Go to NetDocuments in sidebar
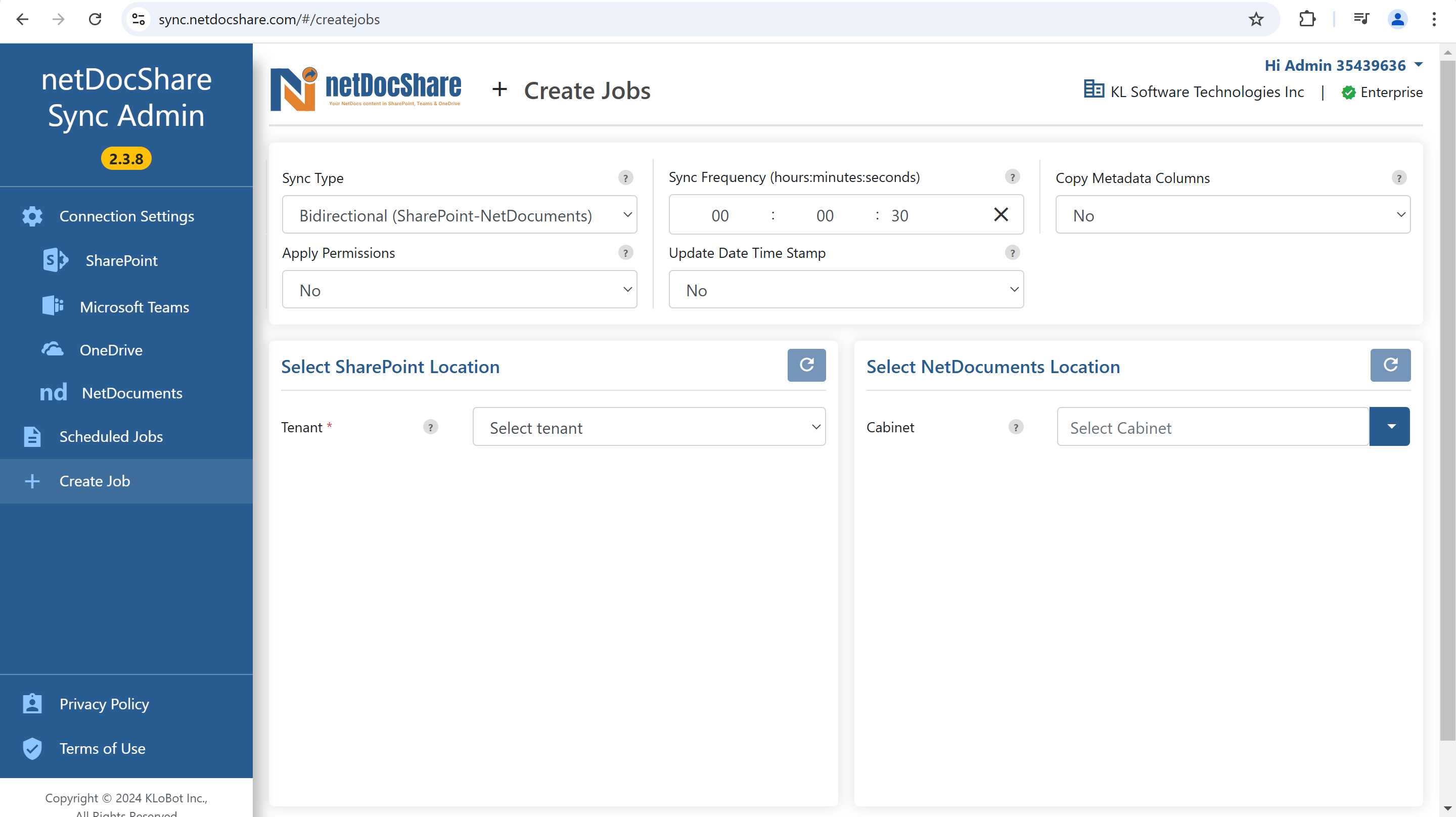The width and height of the screenshot is (1456, 817). coord(131,393)
